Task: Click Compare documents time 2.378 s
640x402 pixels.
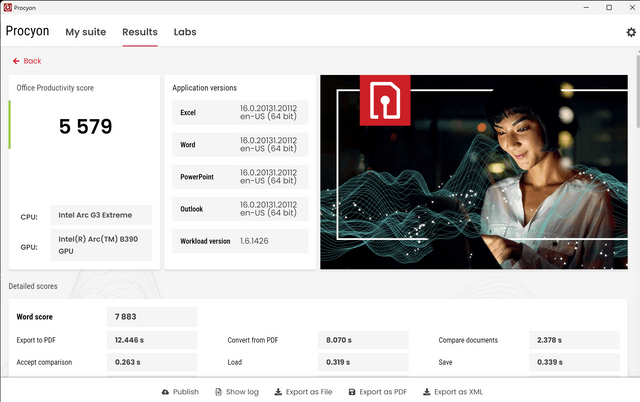Action: pyautogui.click(x=574, y=340)
